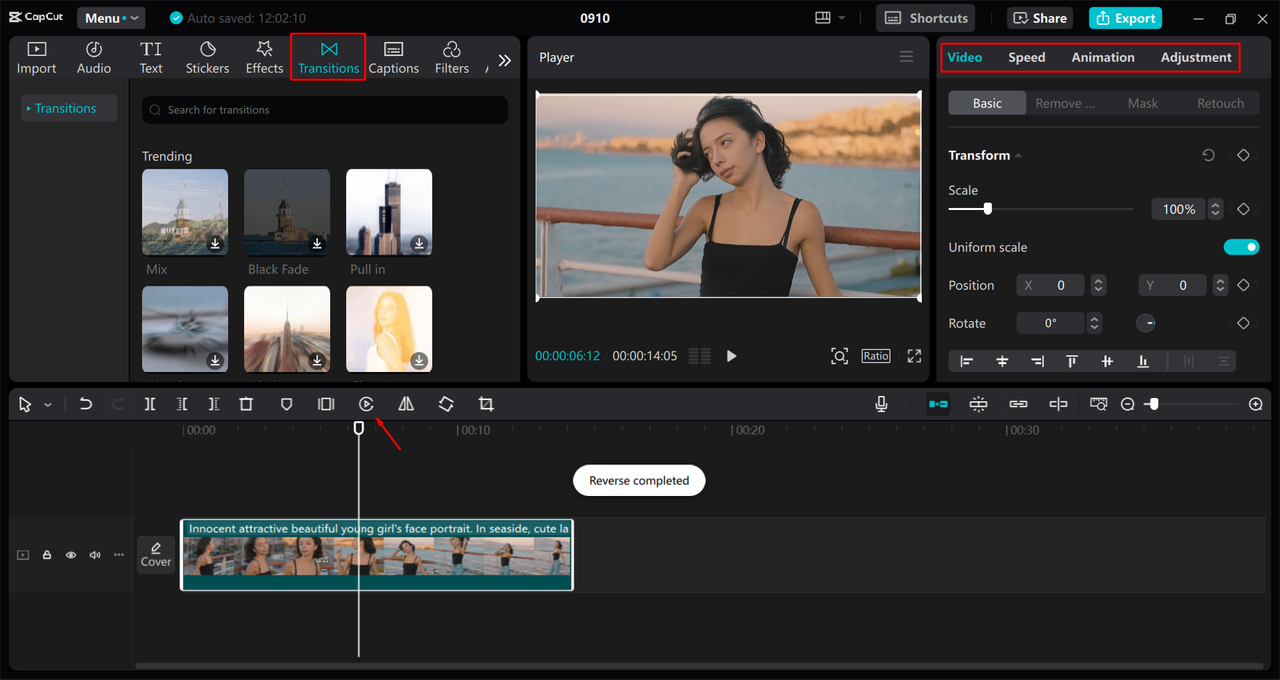
Task: Select the Black Fade transition thumbnail
Action: click(x=287, y=212)
